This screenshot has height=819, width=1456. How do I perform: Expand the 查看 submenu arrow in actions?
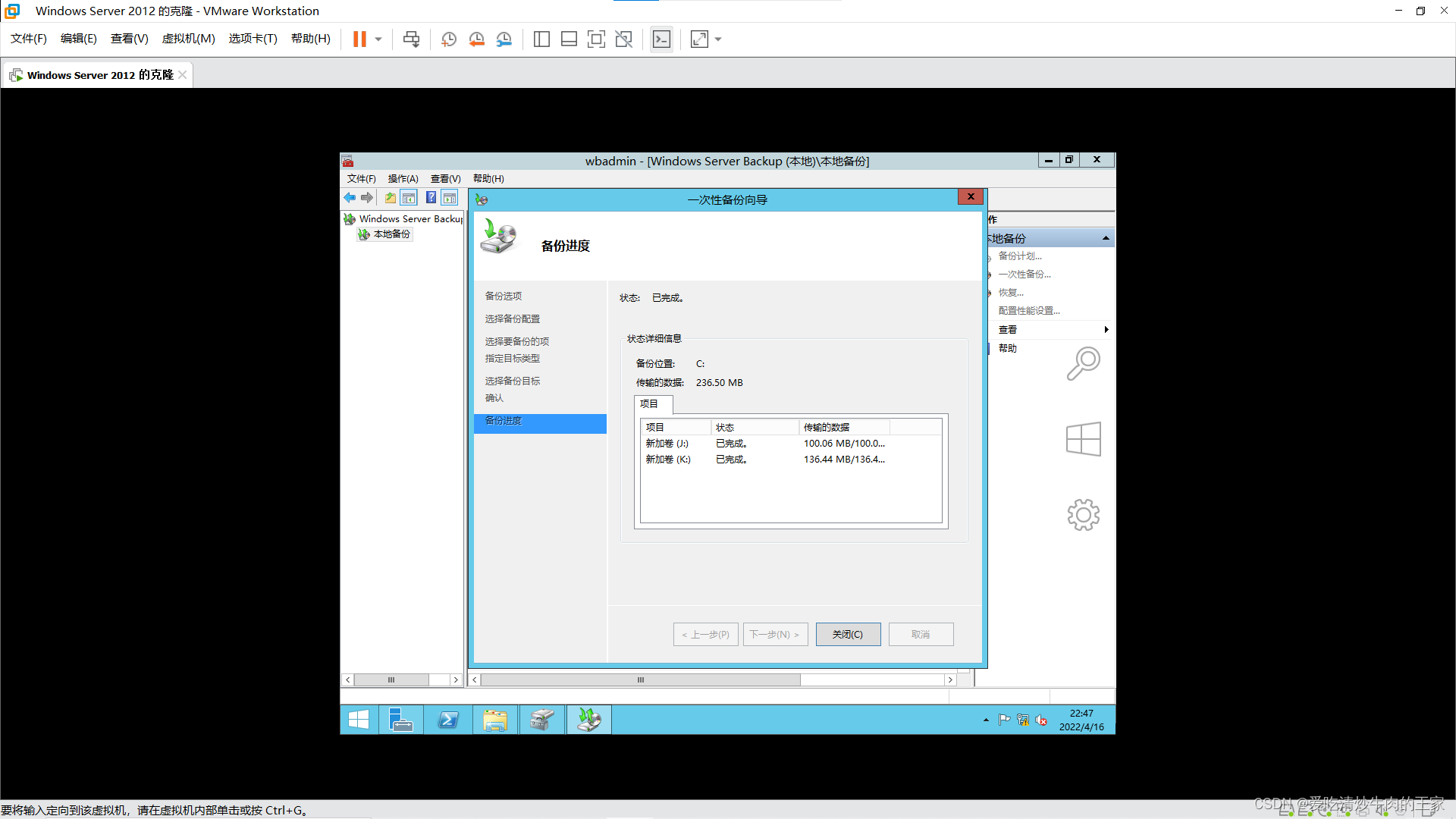coord(1106,330)
